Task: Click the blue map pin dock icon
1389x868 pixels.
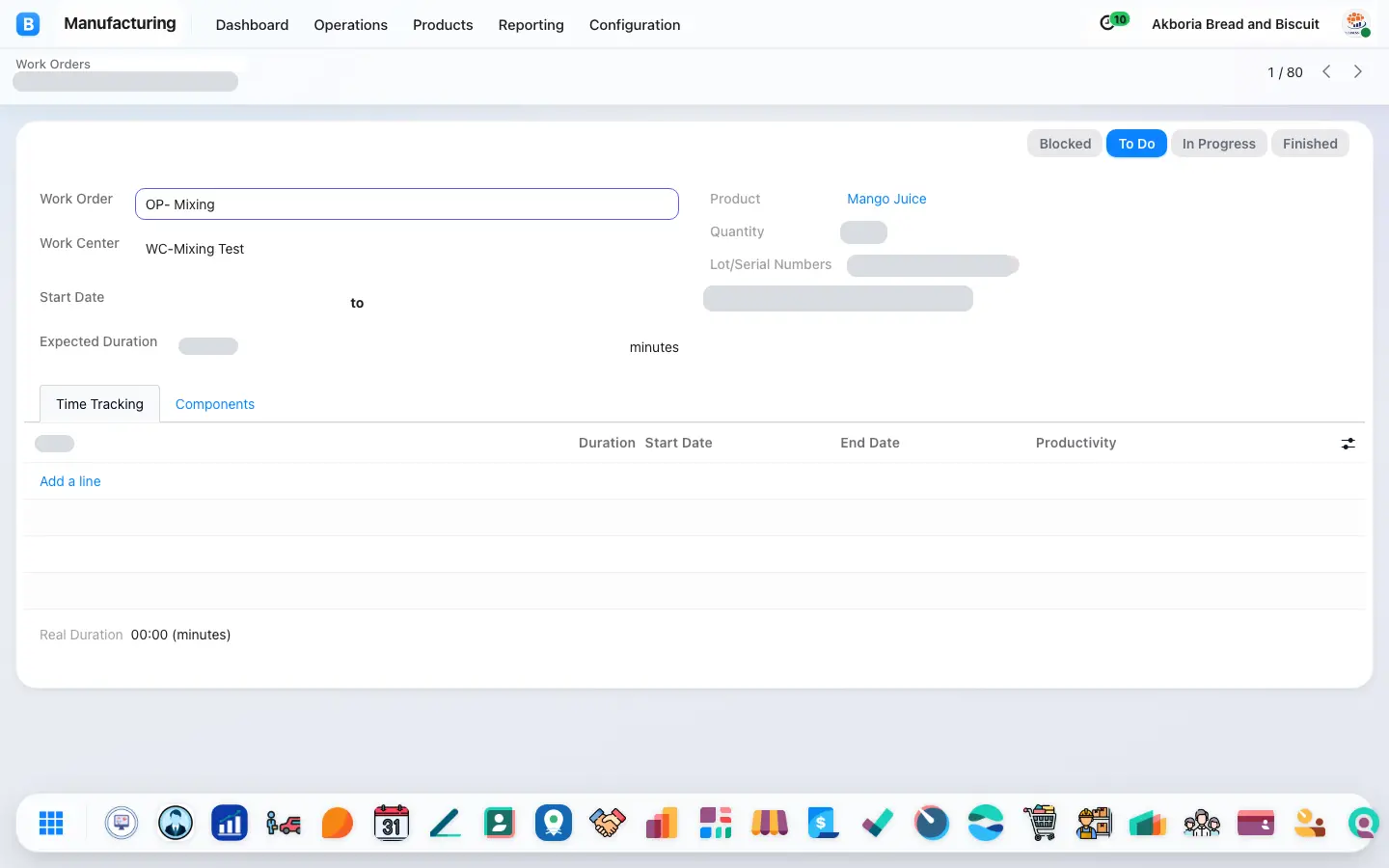Action: point(554,823)
